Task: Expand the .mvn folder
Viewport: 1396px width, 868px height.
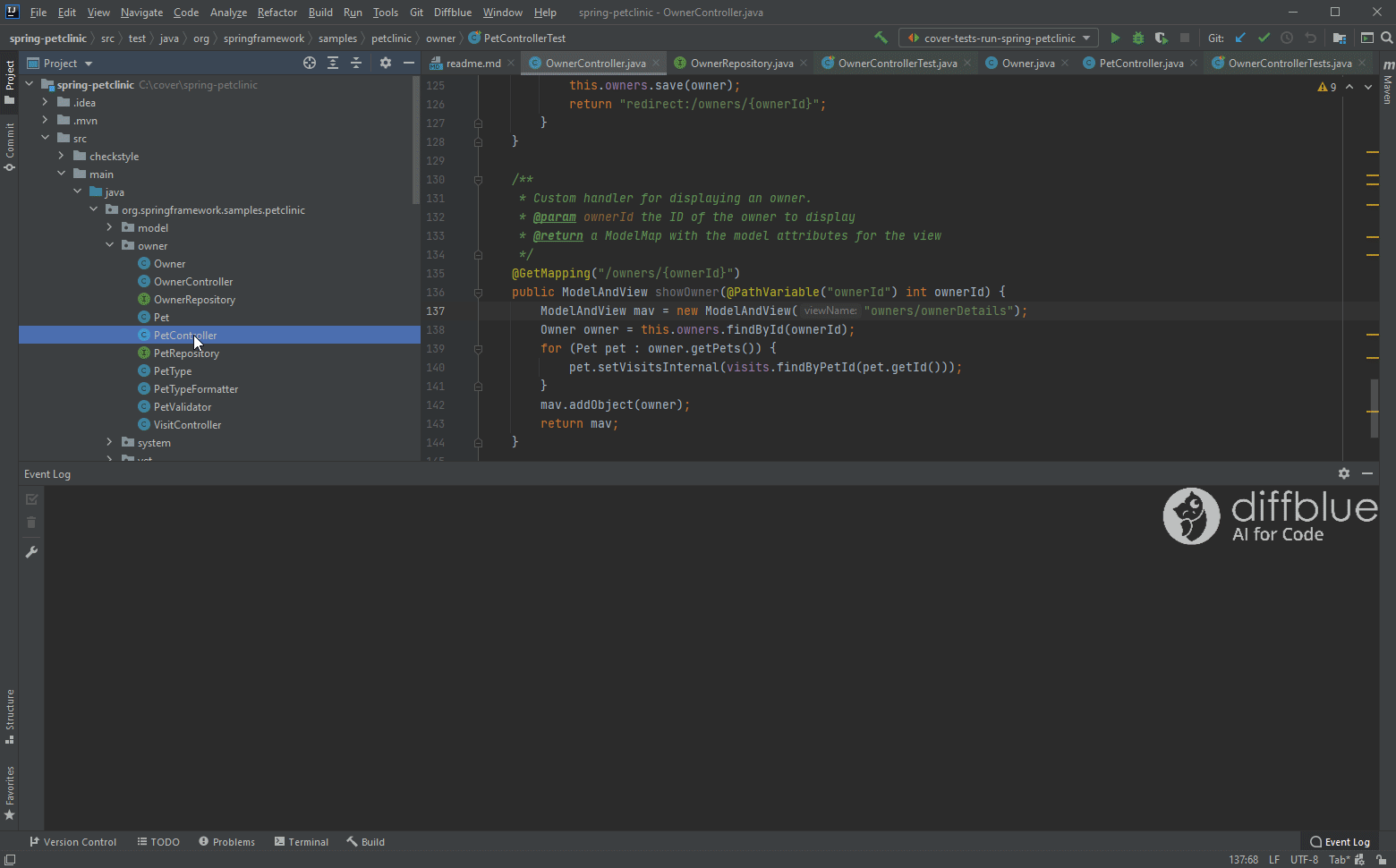Action: tap(45, 120)
